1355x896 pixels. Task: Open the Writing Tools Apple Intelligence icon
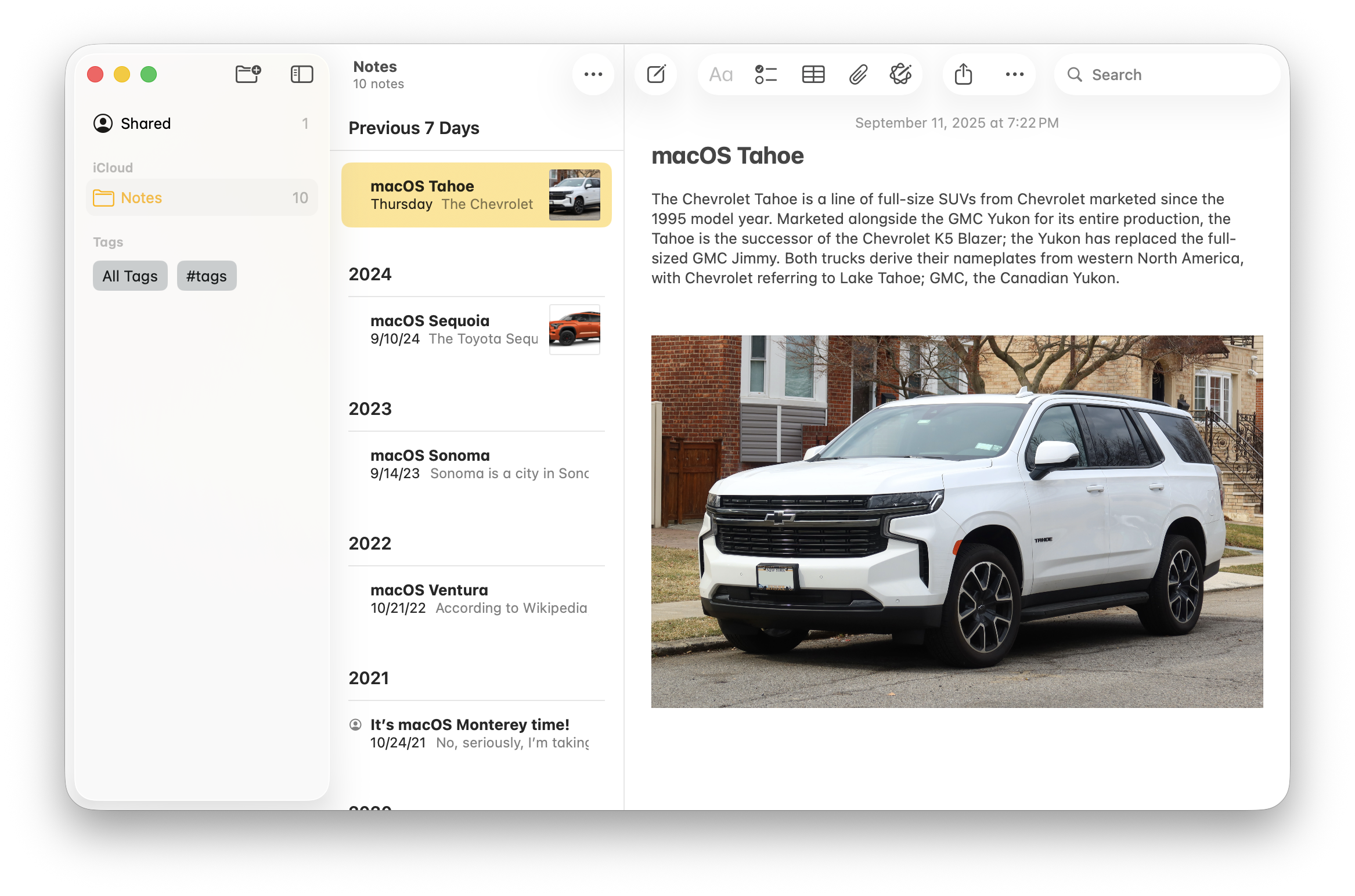click(x=900, y=74)
